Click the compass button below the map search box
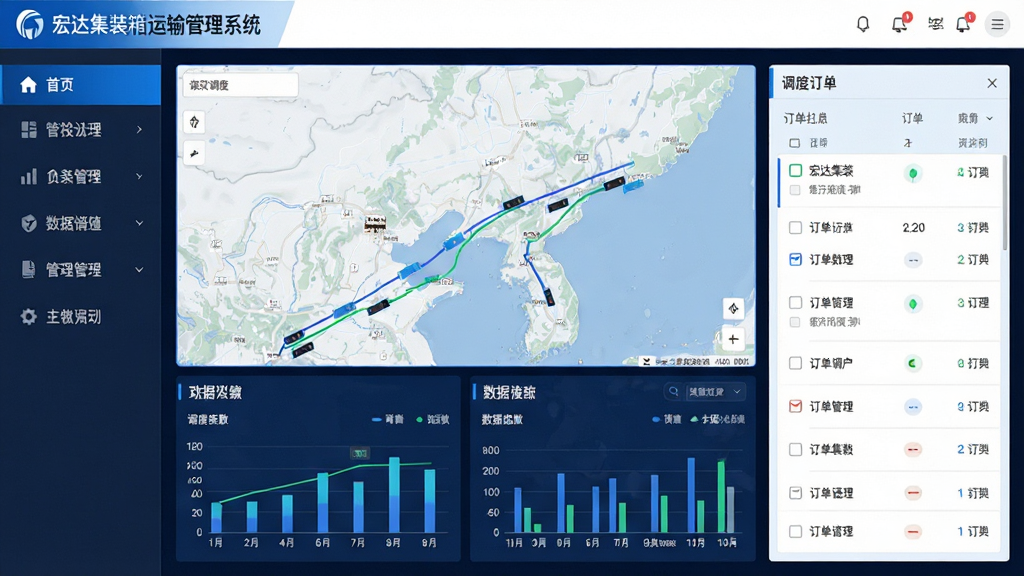The height and width of the screenshot is (576, 1024). coord(194,122)
